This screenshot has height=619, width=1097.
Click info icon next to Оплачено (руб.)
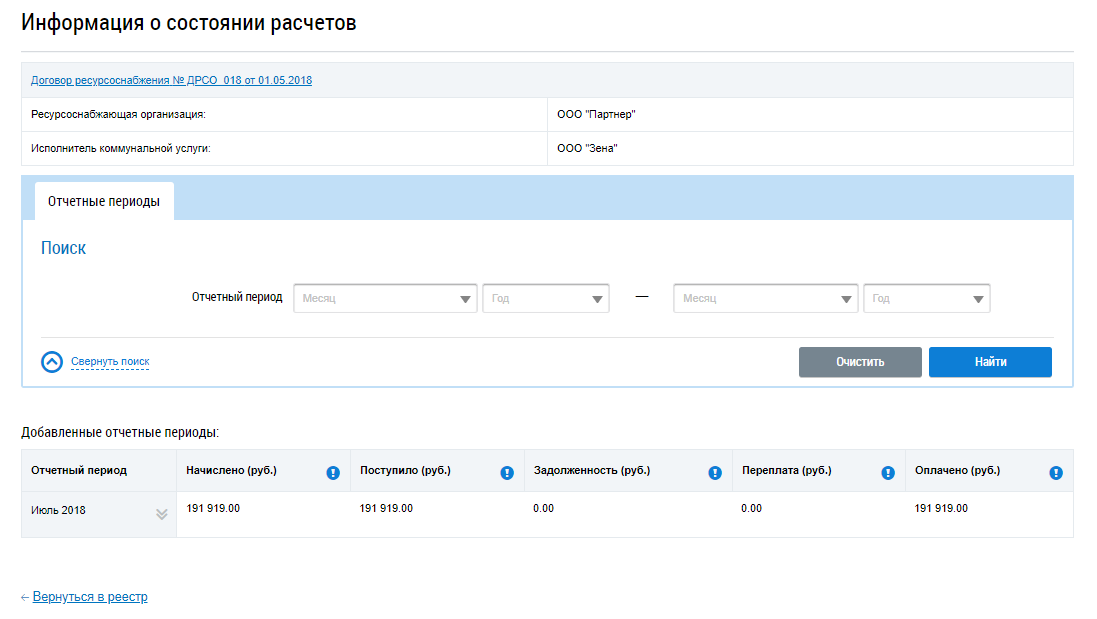tap(1056, 473)
